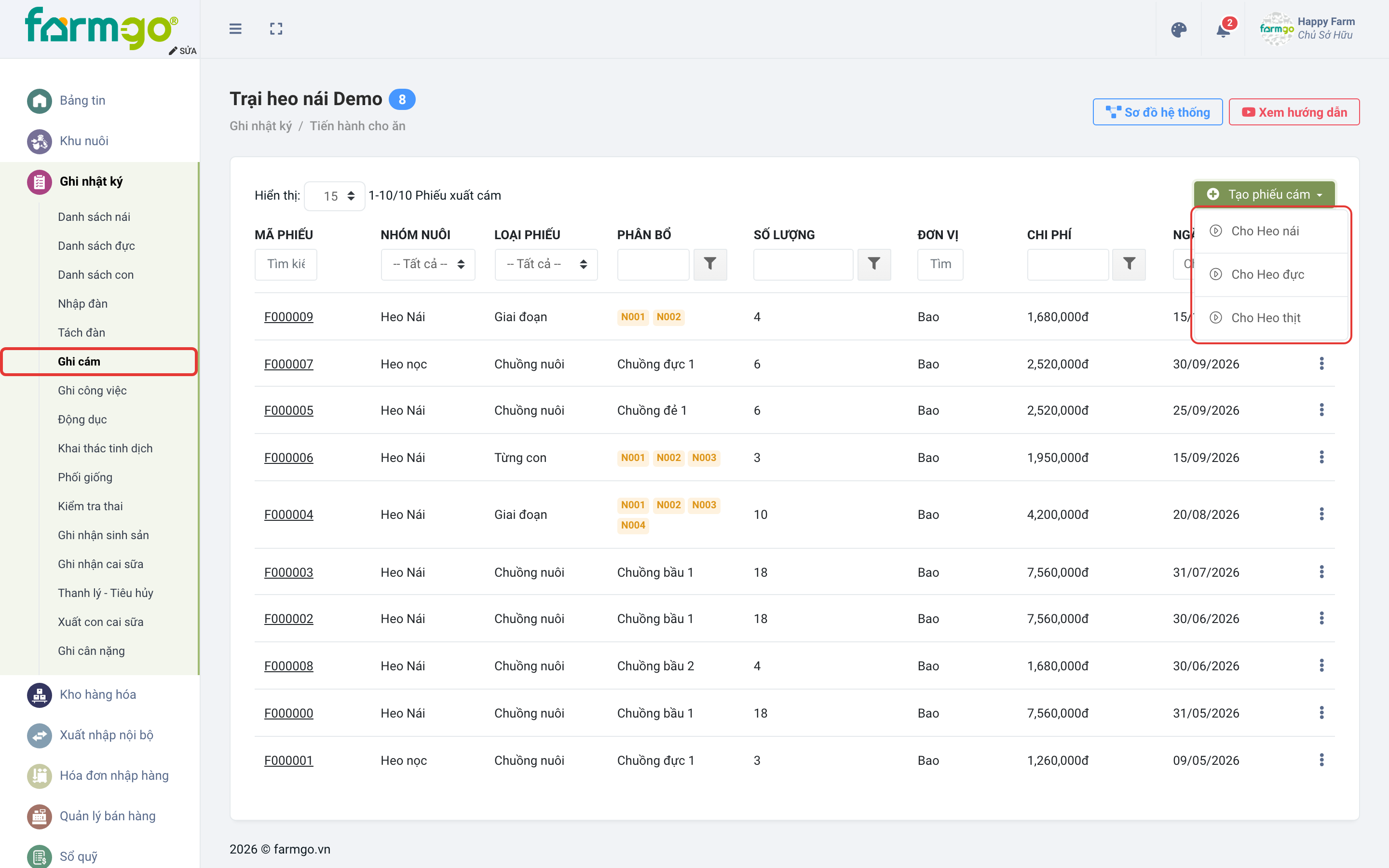The height and width of the screenshot is (868, 1389).
Task: Open the theme color palette icon
Action: [x=1178, y=30]
